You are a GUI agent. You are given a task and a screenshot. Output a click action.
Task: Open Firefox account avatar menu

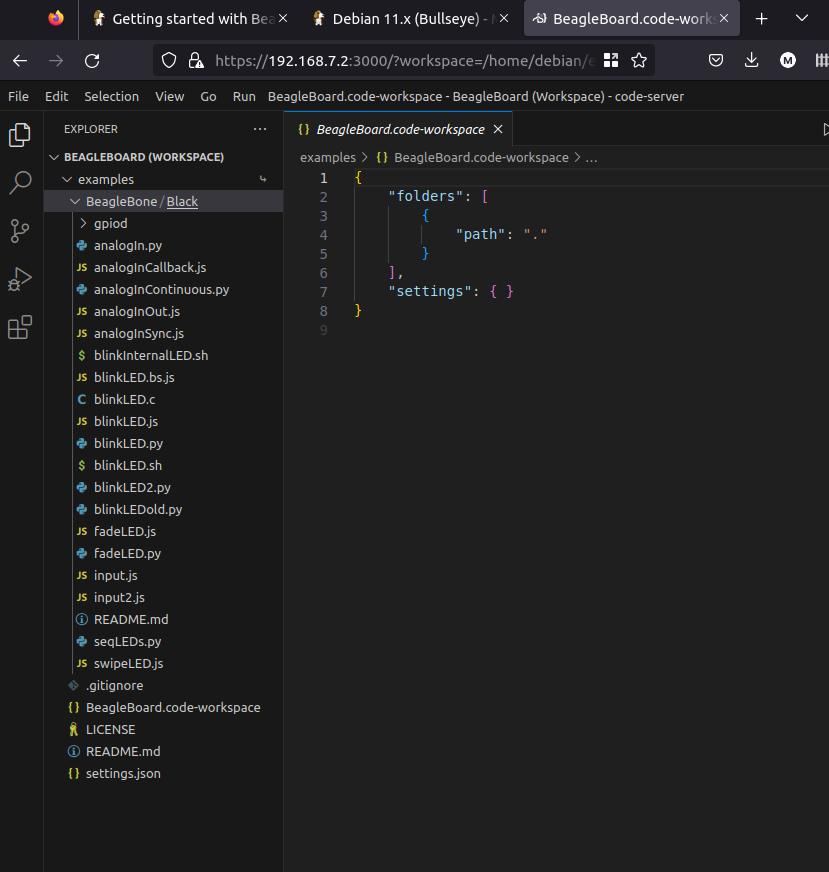click(x=787, y=60)
